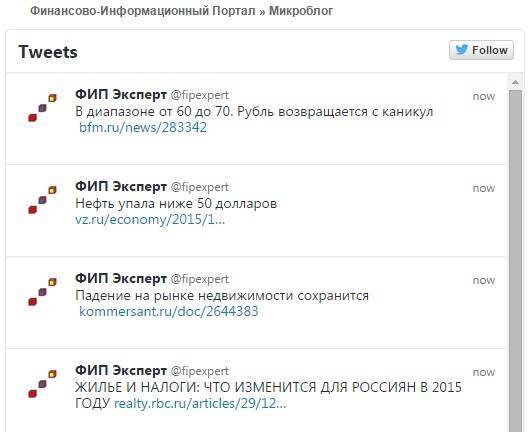The image size is (530, 432).
Task: Click the avatar icon of the oil price tweet
Action: pyautogui.click(x=42, y=200)
